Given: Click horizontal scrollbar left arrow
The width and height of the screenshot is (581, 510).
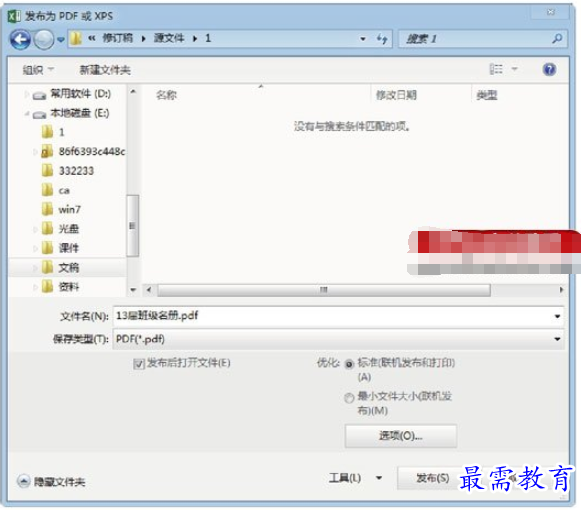Looking at the screenshot, I should (149, 290).
